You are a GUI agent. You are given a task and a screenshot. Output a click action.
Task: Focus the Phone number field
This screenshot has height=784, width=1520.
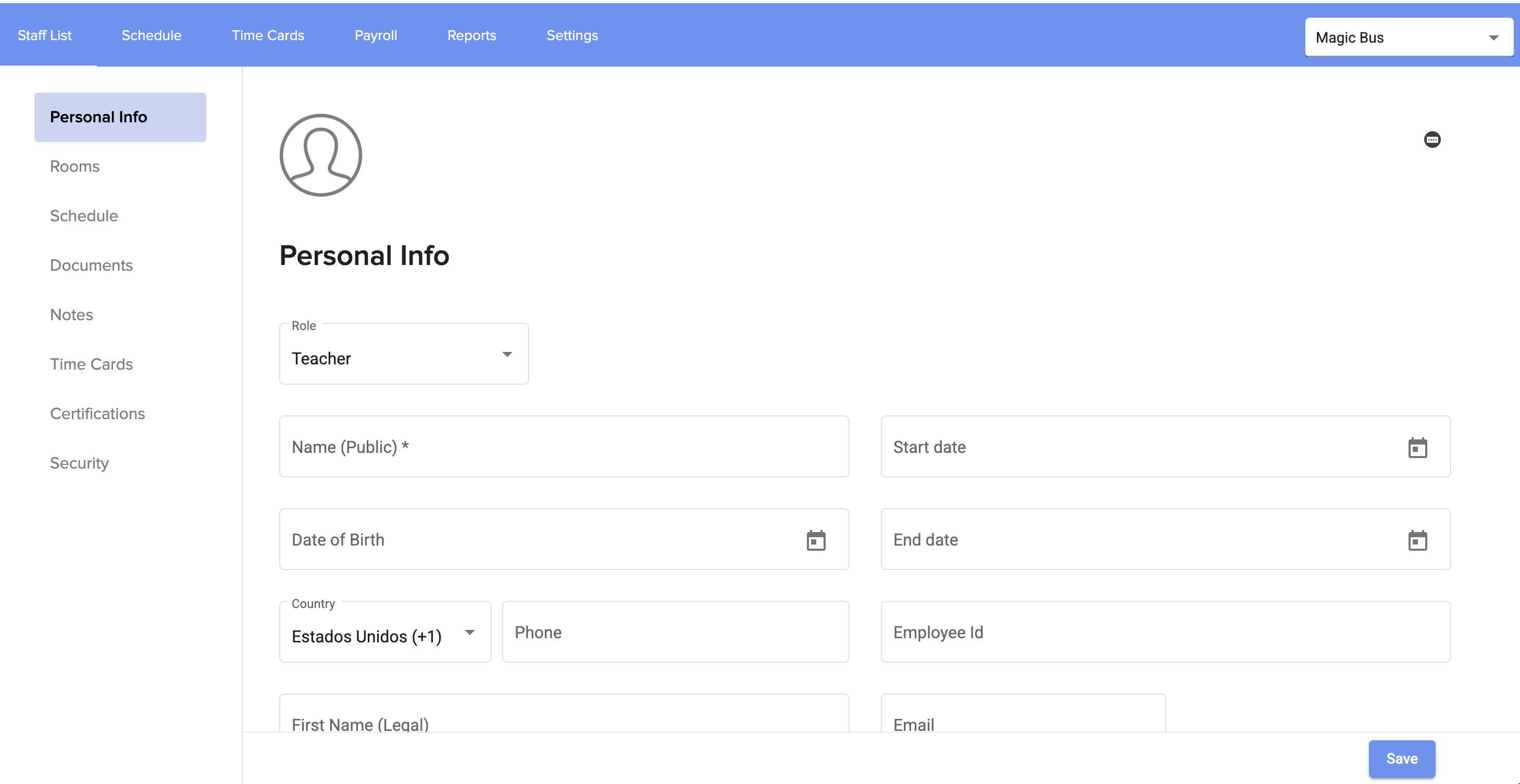click(x=675, y=633)
